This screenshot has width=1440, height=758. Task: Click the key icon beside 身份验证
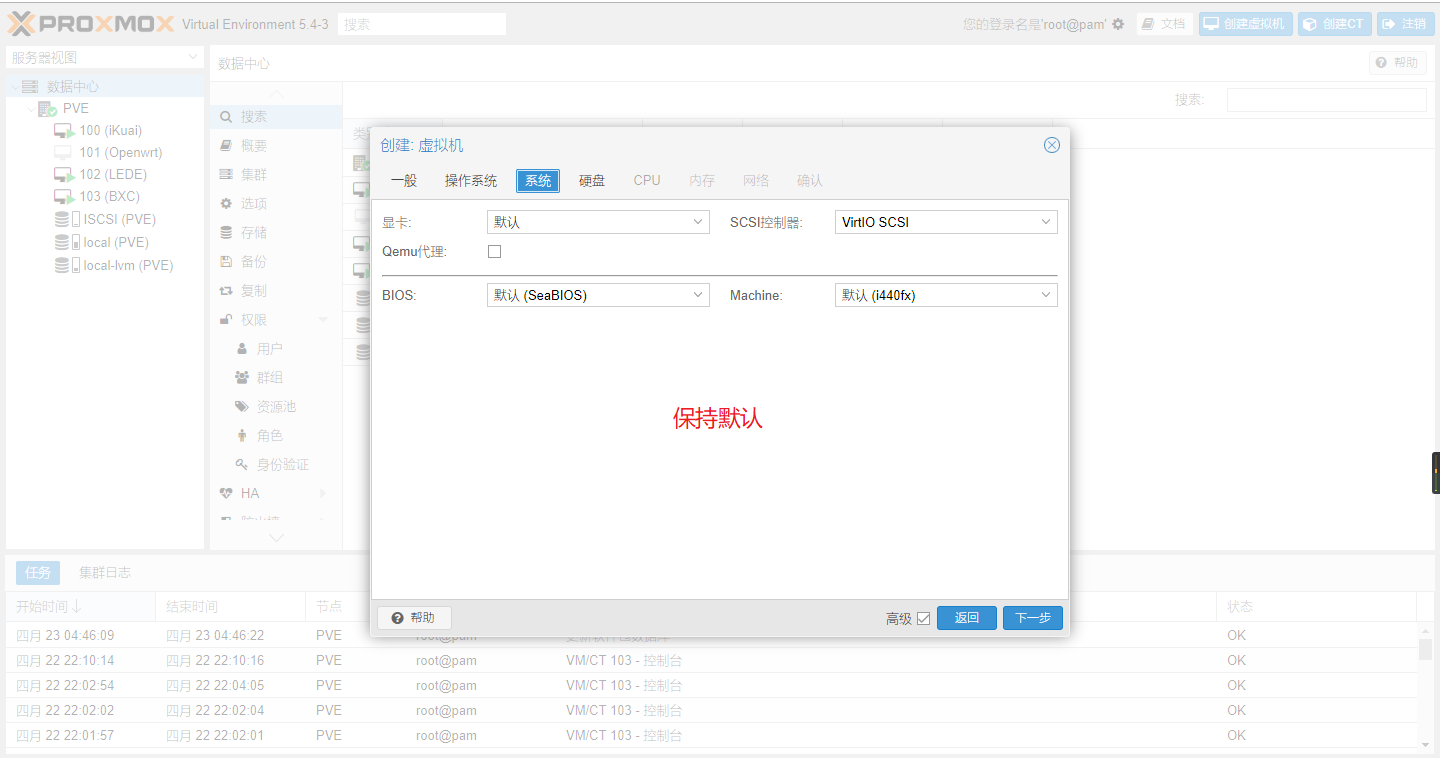pos(242,465)
